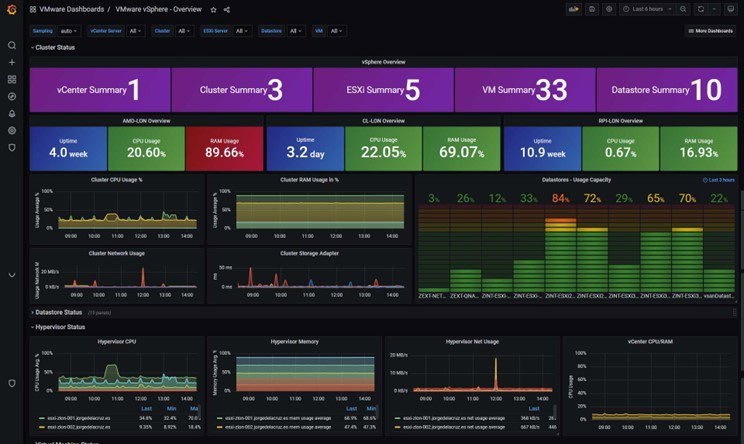This screenshot has height=444, width=744.
Task: Open the Cluster All dropdown
Action: click(x=184, y=31)
